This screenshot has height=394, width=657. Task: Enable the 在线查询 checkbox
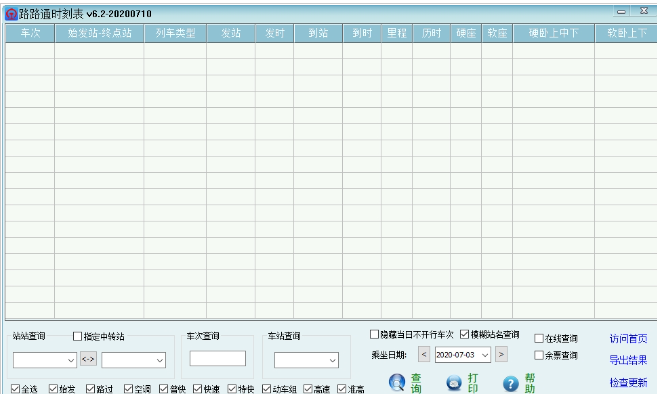tap(539, 338)
